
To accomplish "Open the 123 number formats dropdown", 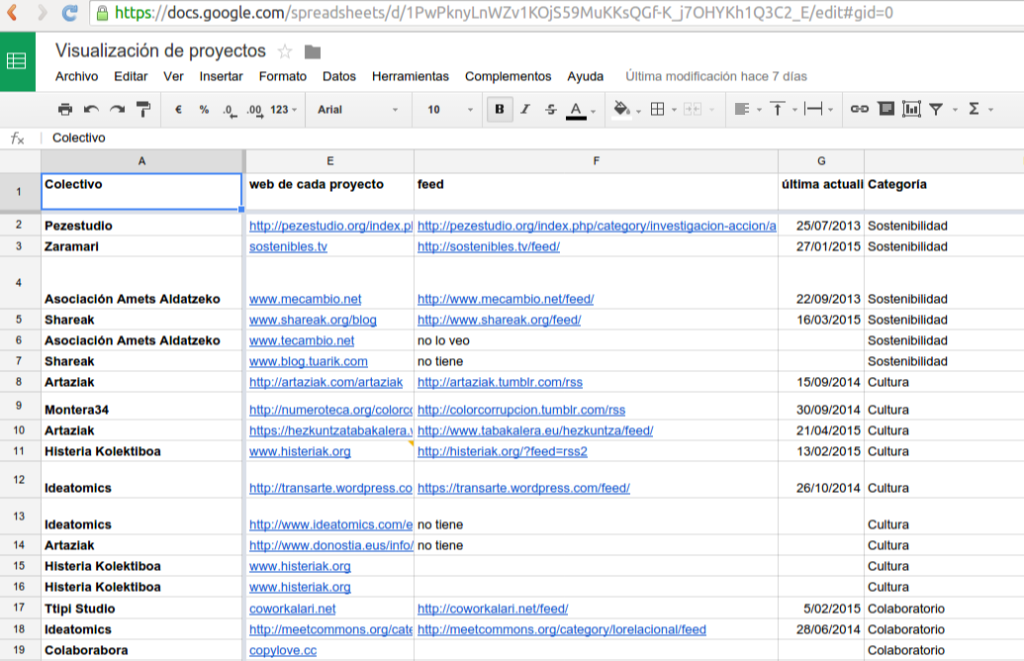I will click(x=283, y=110).
